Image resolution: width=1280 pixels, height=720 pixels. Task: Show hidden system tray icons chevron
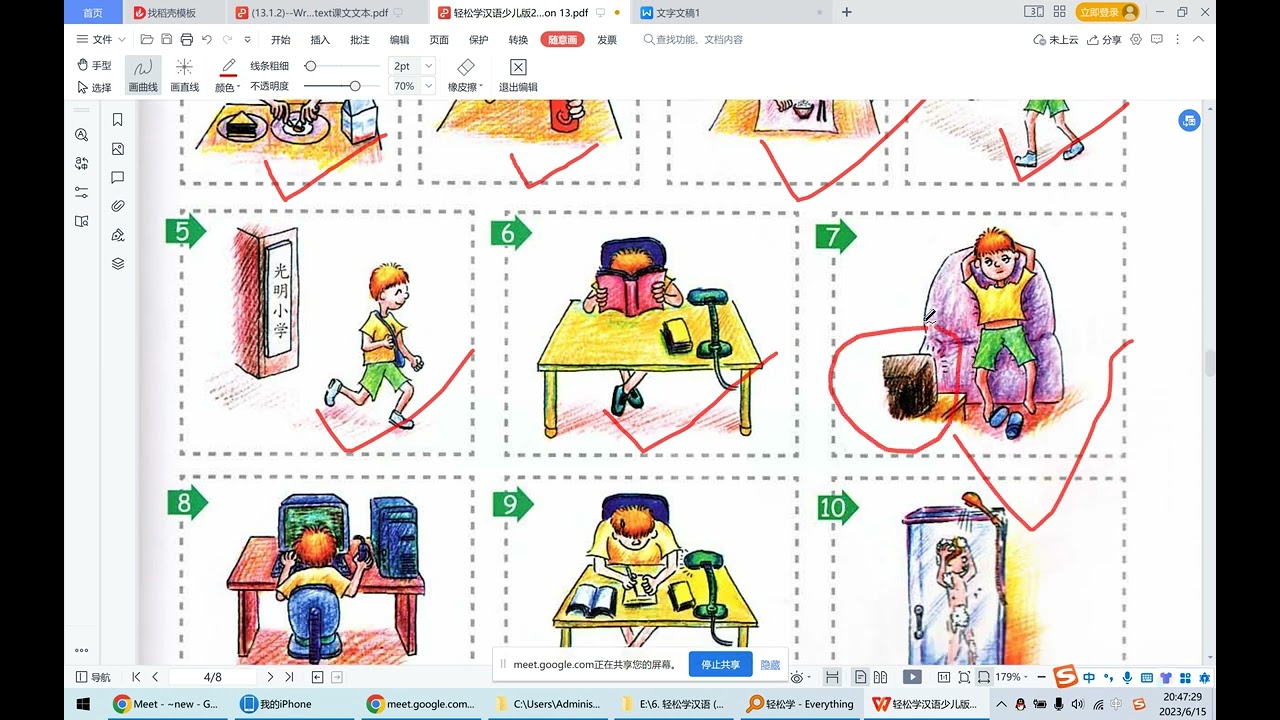tap(1001, 704)
